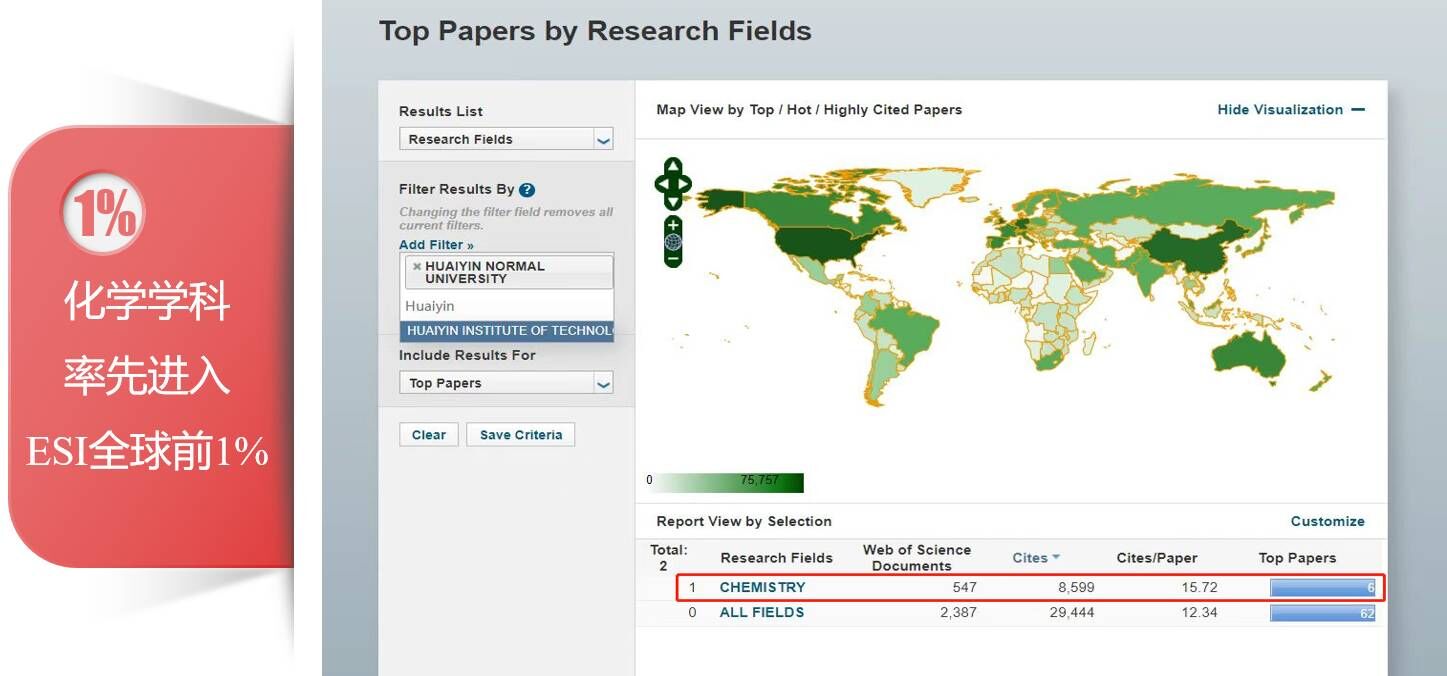1447x676 pixels.
Task: Click the map pan up arrow
Action: point(673,166)
